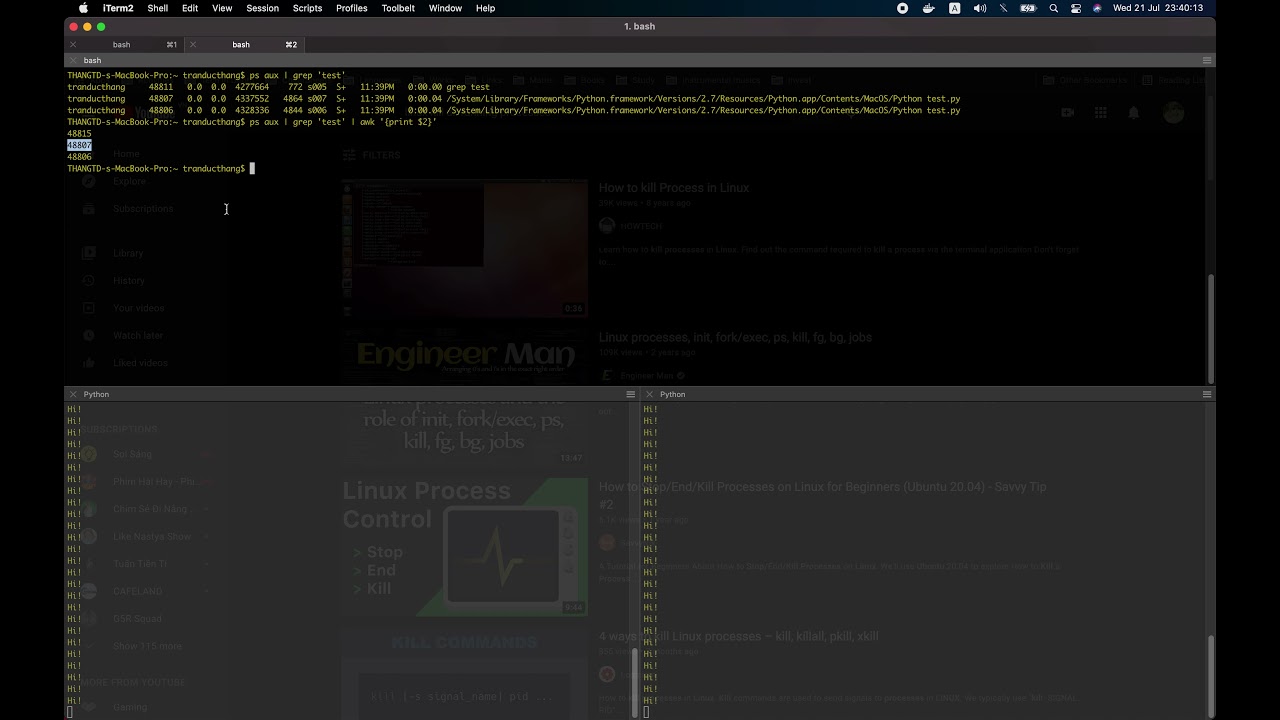
Task: Click the highlighted PID 48807
Action: (x=79, y=145)
